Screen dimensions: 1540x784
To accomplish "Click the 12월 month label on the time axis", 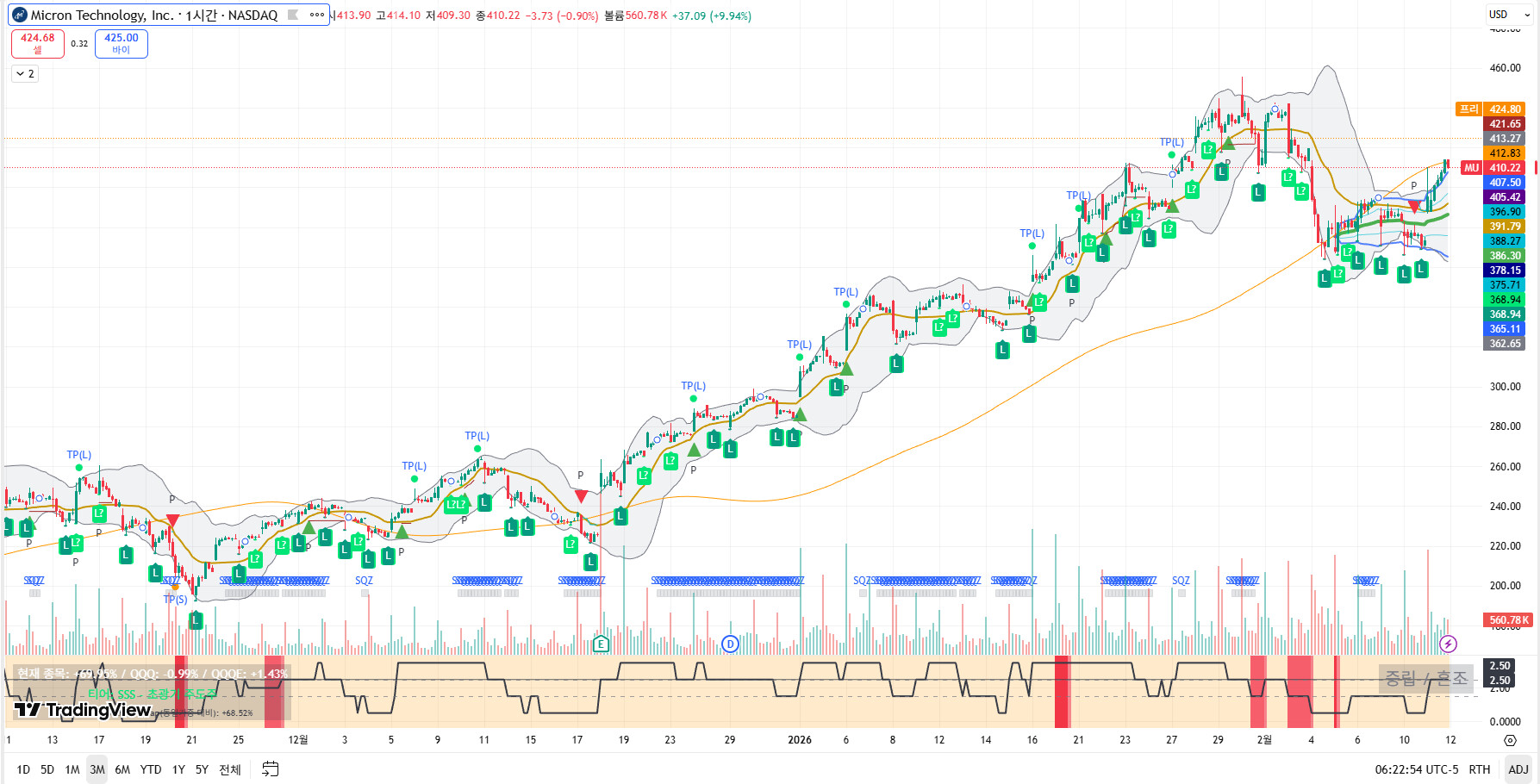I will (x=298, y=740).
